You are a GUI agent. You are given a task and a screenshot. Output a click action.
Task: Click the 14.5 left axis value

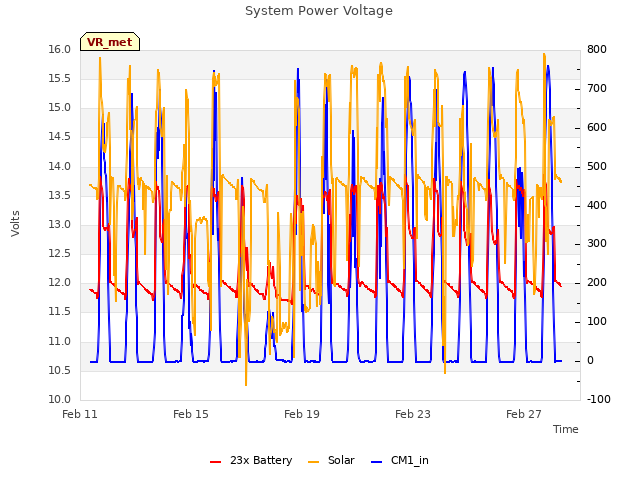[x=60, y=137]
